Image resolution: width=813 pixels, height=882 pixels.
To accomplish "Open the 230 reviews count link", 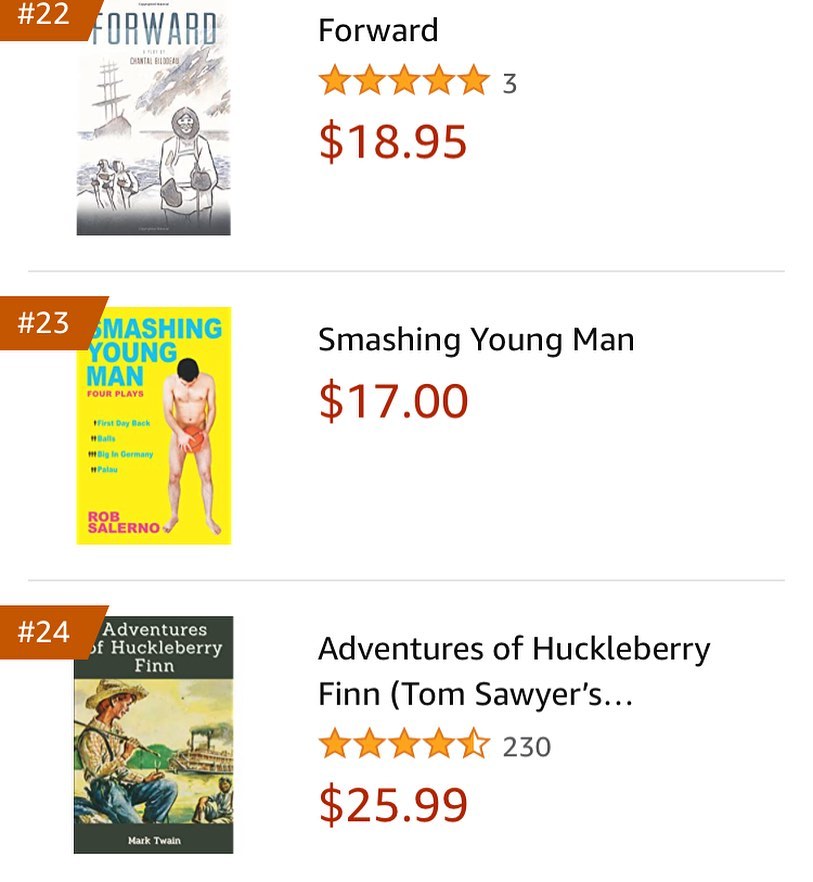I will (x=526, y=746).
